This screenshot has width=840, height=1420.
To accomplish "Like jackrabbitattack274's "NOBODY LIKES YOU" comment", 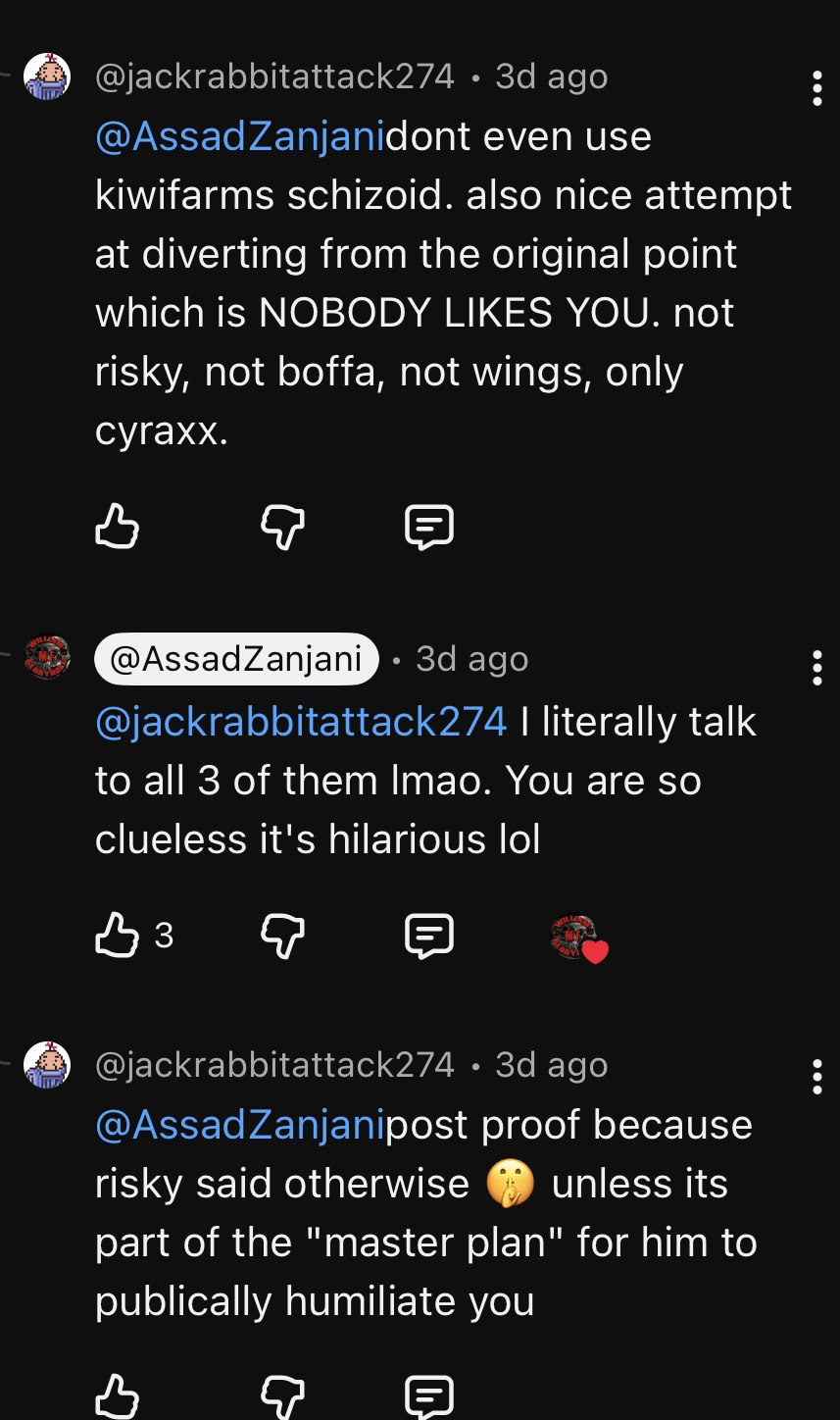I will 117,528.
